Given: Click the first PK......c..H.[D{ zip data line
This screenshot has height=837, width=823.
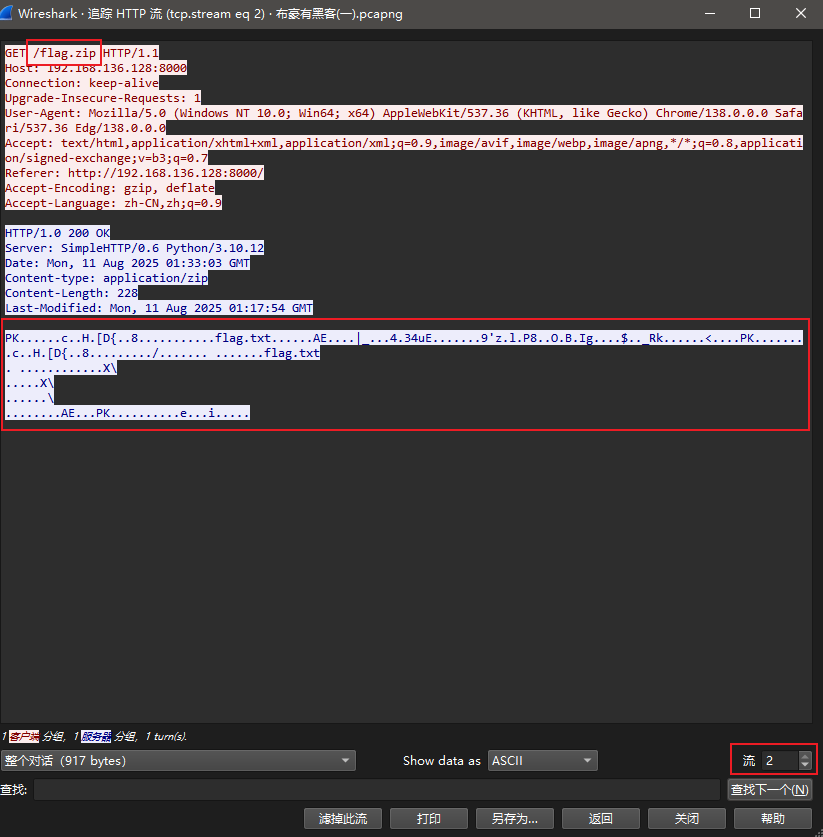Looking at the screenshot, I should pos(403,337).
